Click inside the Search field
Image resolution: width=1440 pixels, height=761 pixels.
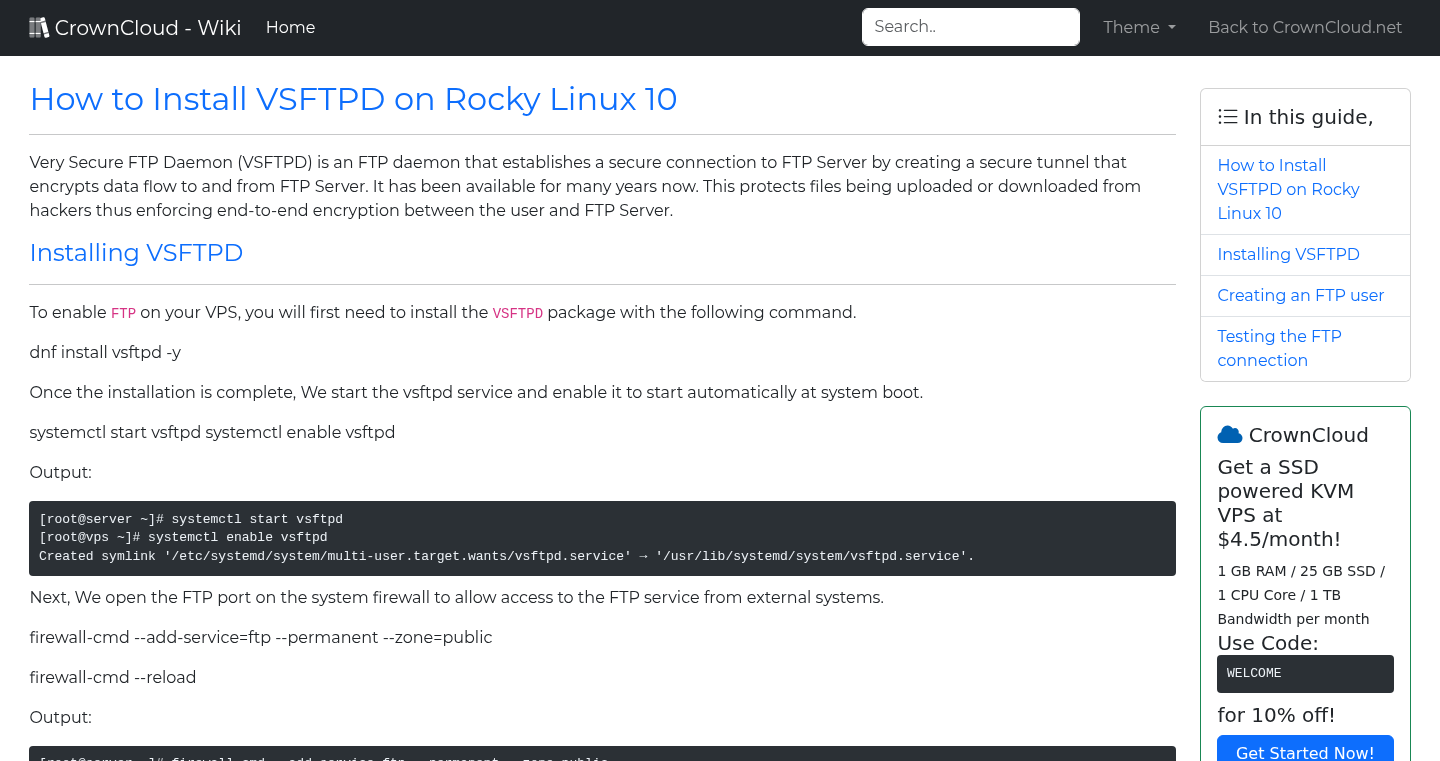970,26
